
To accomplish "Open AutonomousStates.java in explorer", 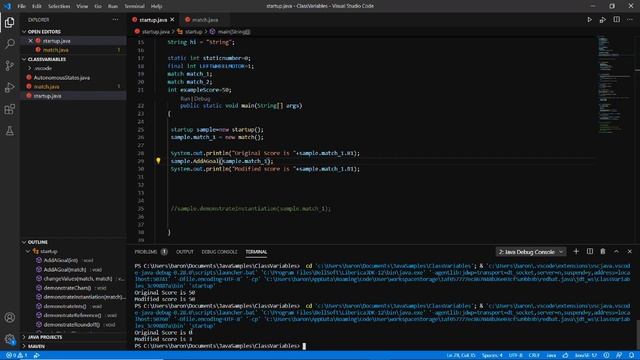I will pyautogui.click(x=61, y=78).
